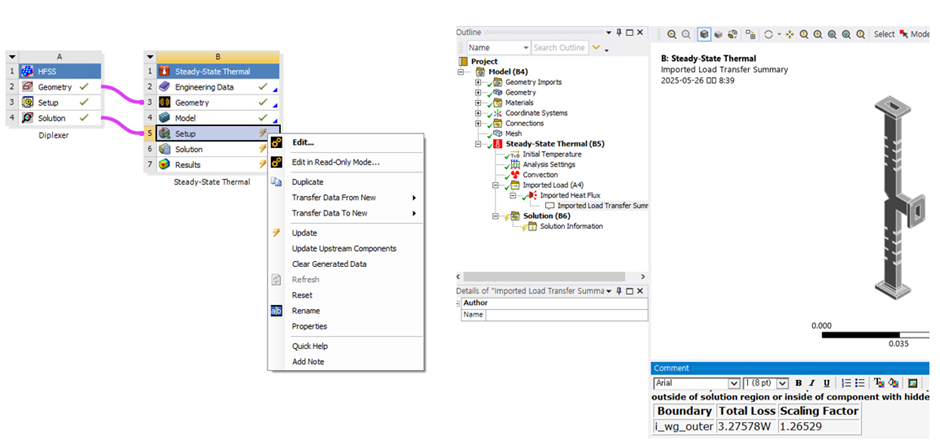Image resolution: width=940 pixels, height=445 pixels.
Task: Click the Italic formatting icon in Comment toolbar
Action: (812, 383)
